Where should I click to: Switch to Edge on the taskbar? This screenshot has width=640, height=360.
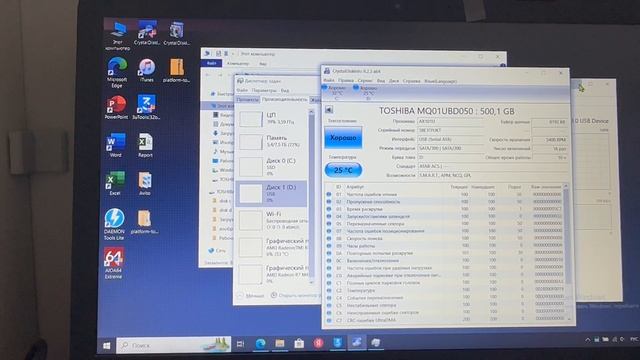pos(260,344)
